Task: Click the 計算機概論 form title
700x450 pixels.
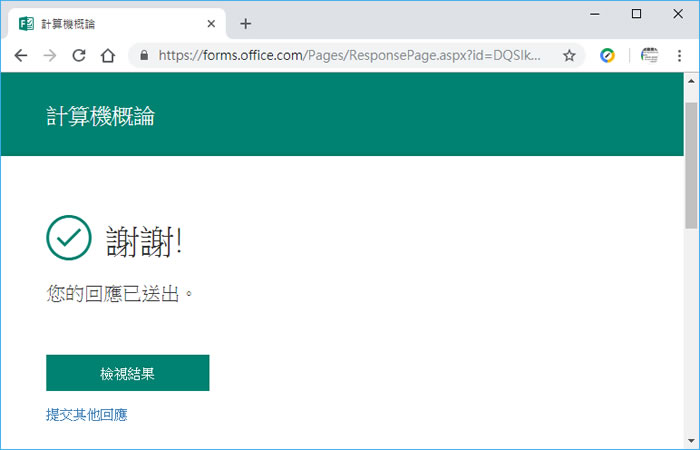Action: pyautogui.click(x=100, y=116)
